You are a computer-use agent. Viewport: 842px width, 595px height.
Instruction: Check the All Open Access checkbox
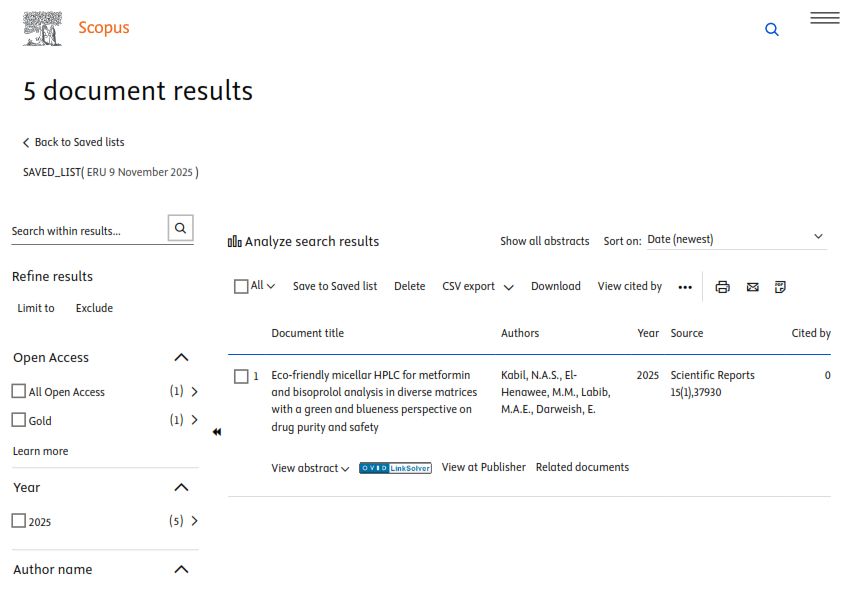tap(19, 391)
